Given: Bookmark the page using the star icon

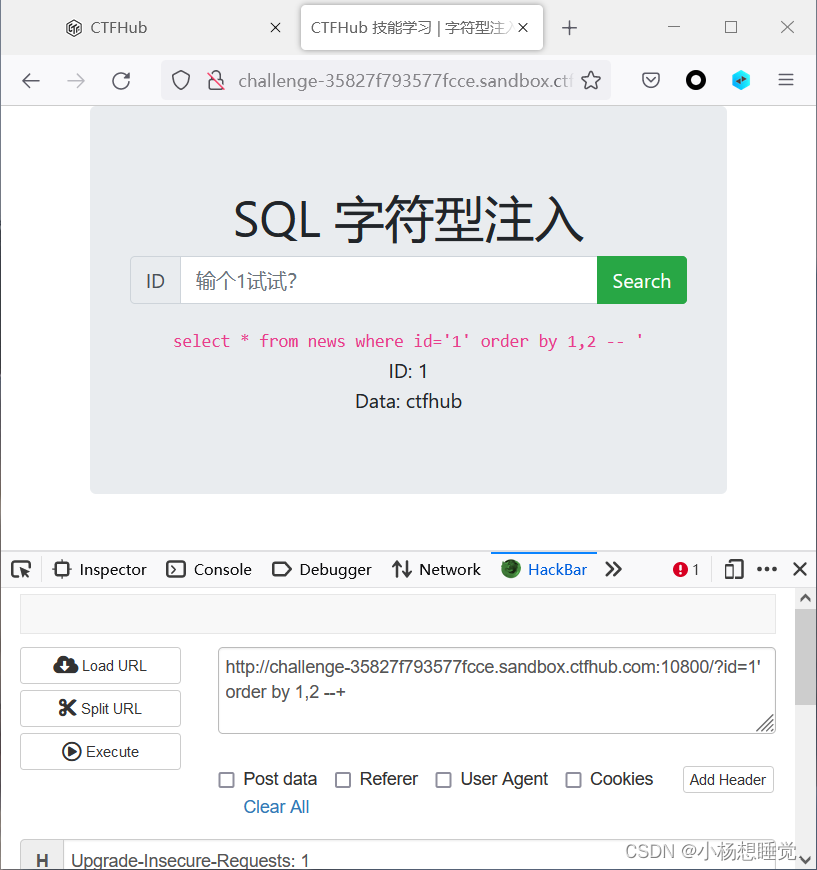Looking at the screenshot, I should (x=592, y=79).
